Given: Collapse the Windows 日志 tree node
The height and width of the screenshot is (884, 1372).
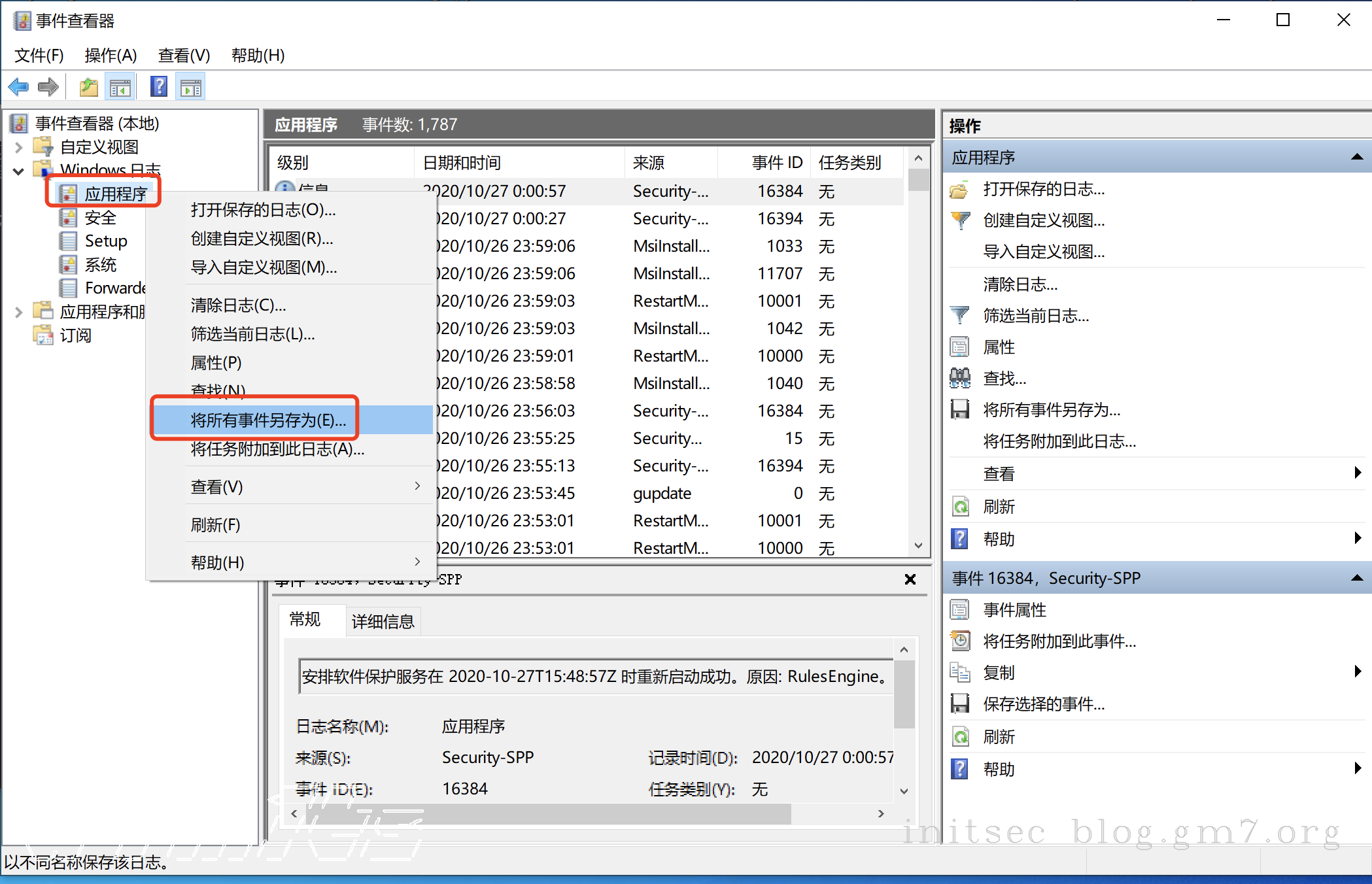Looking at the screenshot, I should point(19,171).
